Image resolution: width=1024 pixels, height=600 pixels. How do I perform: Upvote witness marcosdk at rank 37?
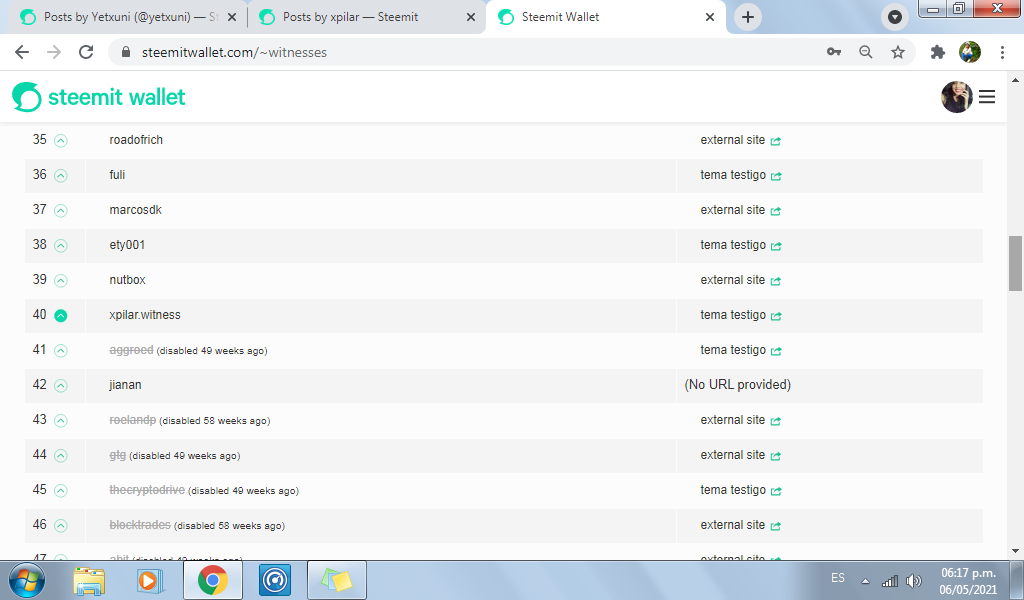61,210
